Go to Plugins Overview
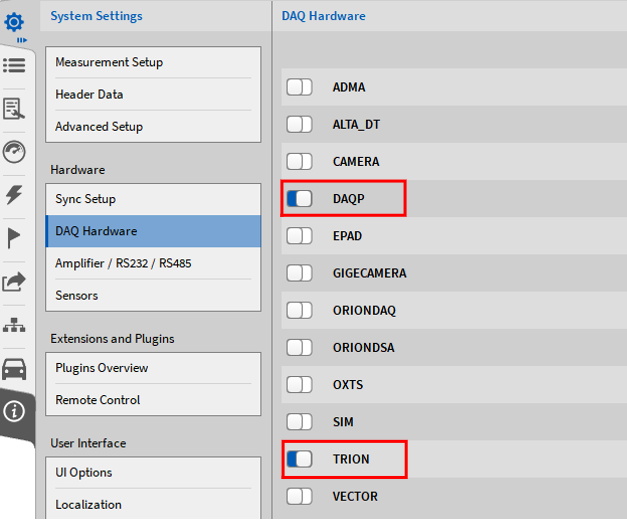The image size is (627, 521). tap(102, 368)
